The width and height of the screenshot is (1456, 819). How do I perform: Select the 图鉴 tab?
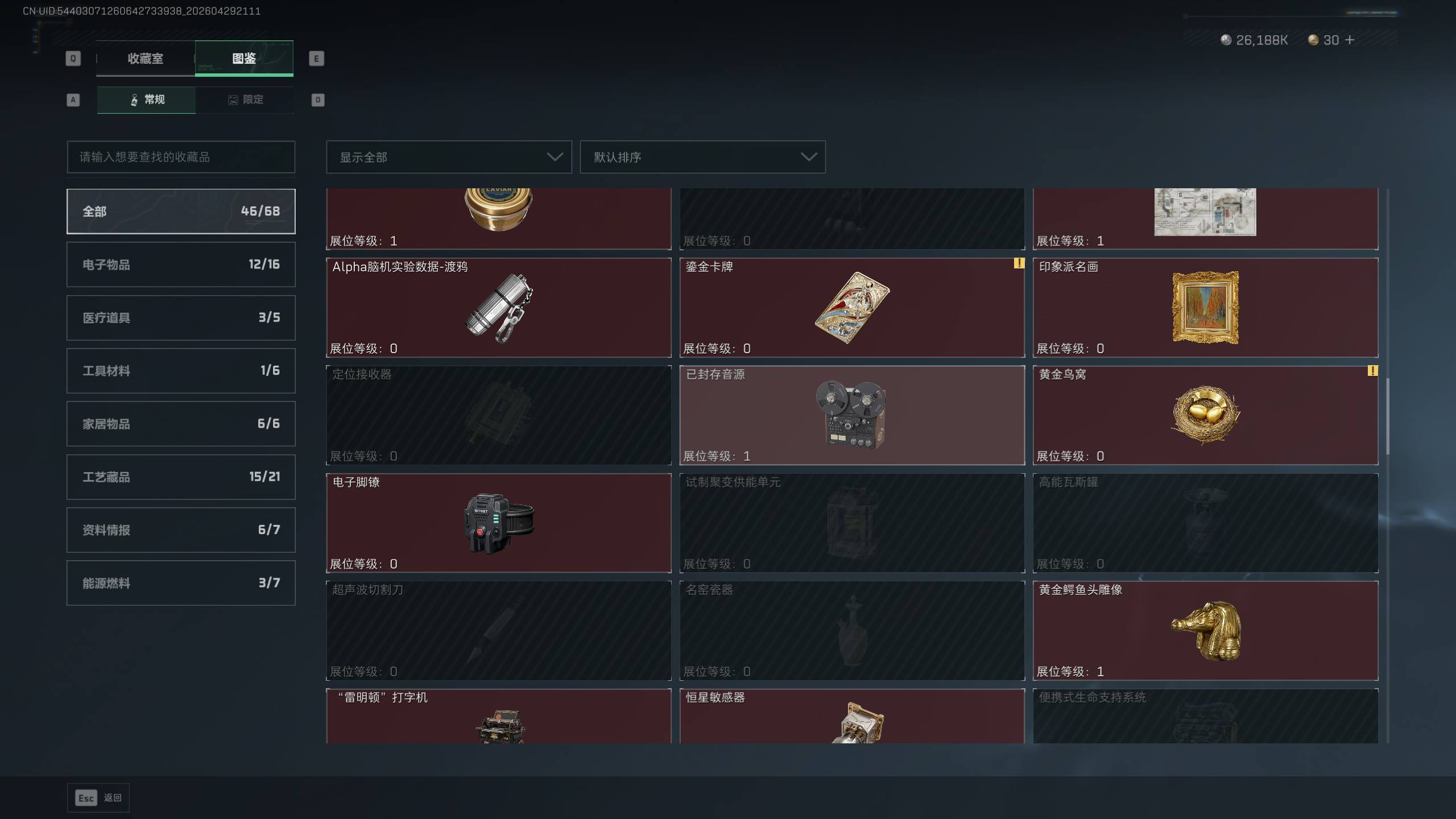(244, 59)
